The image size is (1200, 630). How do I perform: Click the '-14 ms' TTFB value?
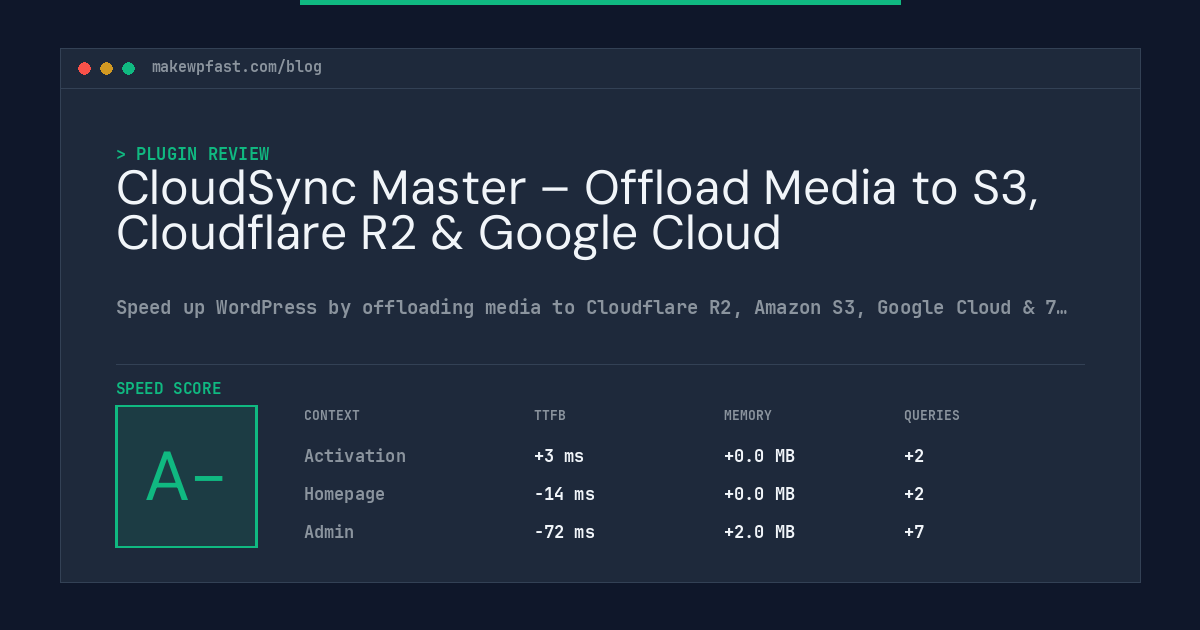click(564, 494)
